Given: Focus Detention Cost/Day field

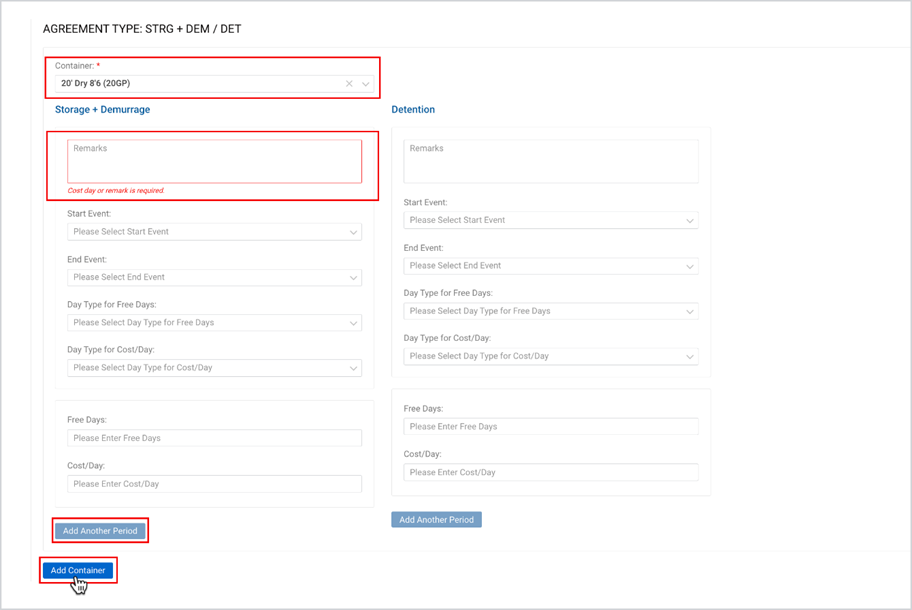Looking at the screenshot, I should click(551, 472).
